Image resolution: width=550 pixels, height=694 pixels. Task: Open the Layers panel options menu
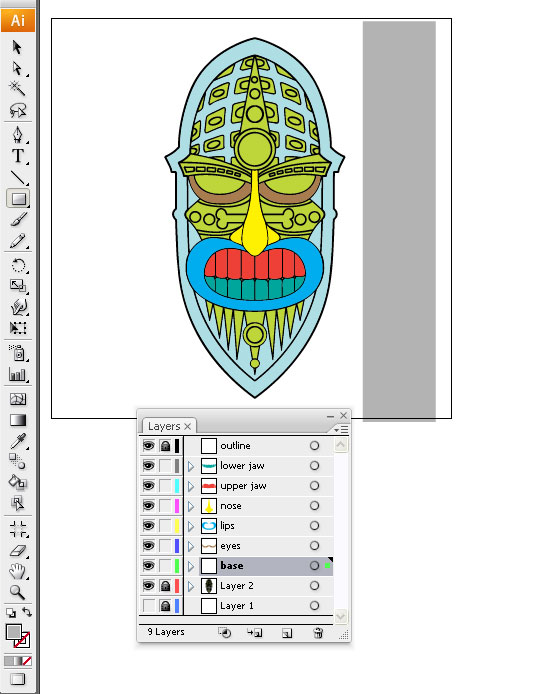point(341,430)
